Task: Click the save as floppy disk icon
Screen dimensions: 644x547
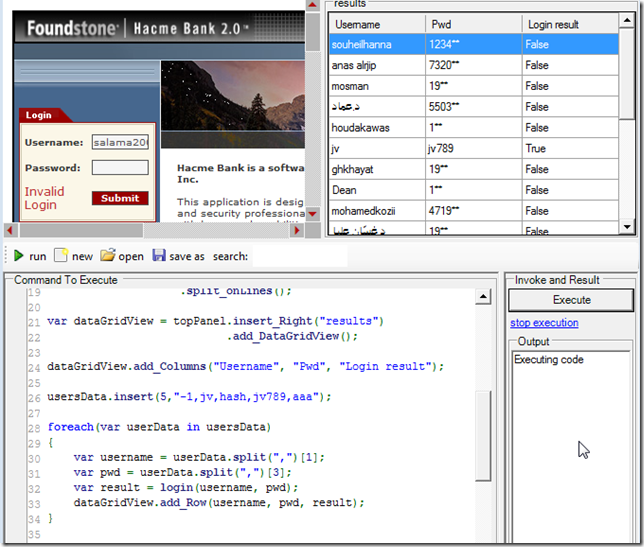Action: (x=159, y=256)
